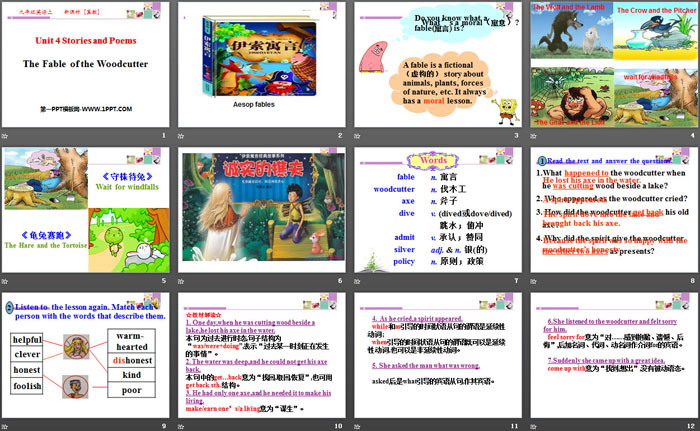Click the star icon under slide 9
700x431 pixels.
(5, 426)
